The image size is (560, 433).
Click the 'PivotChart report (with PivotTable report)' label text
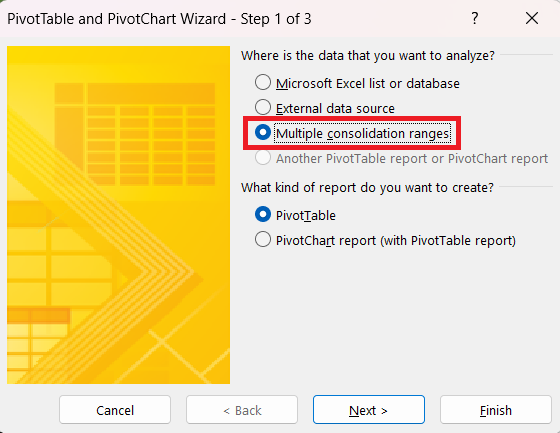coord(396,241)
